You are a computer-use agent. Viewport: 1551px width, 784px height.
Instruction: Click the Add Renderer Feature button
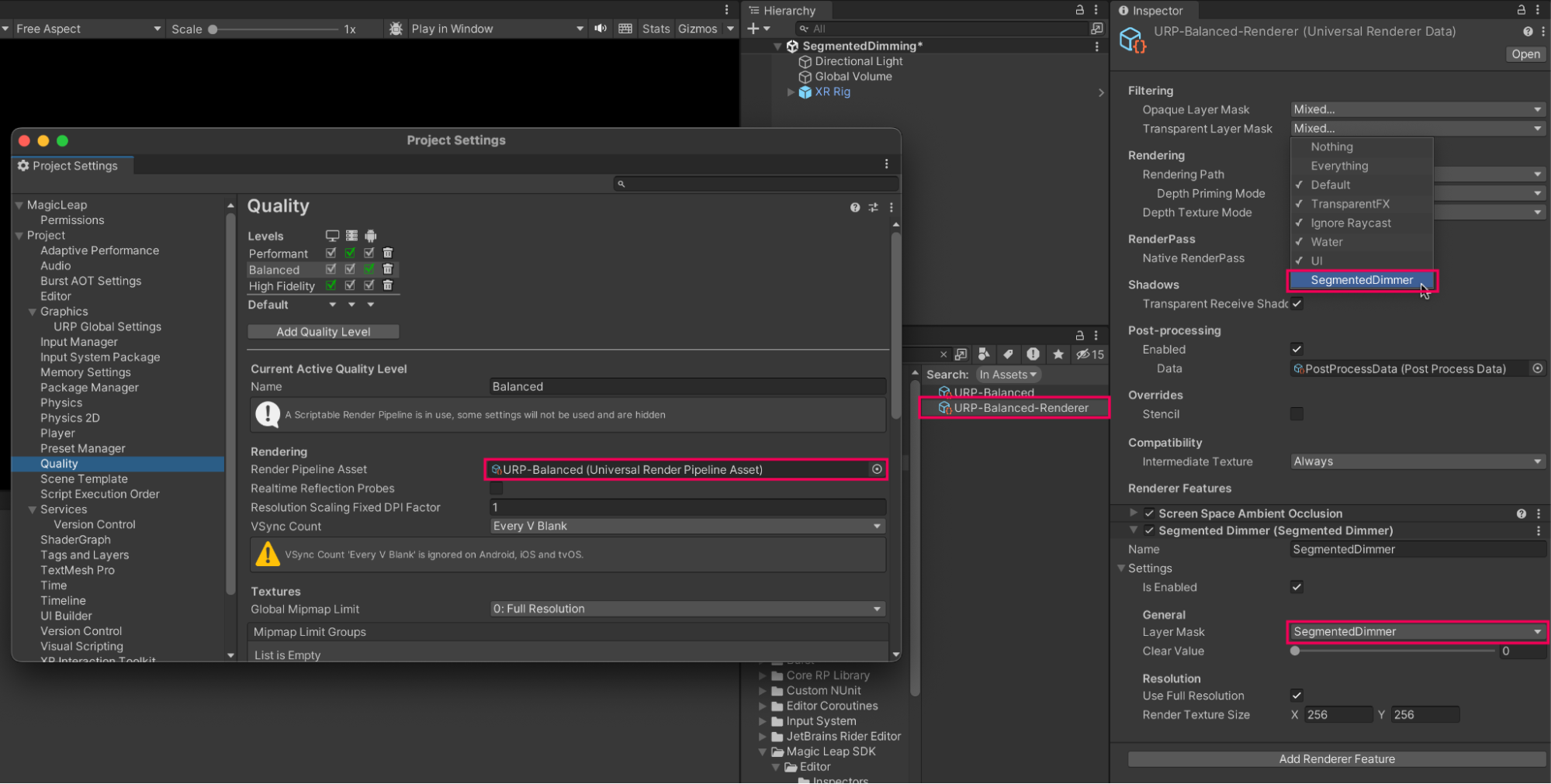[x=1336, y=759]
